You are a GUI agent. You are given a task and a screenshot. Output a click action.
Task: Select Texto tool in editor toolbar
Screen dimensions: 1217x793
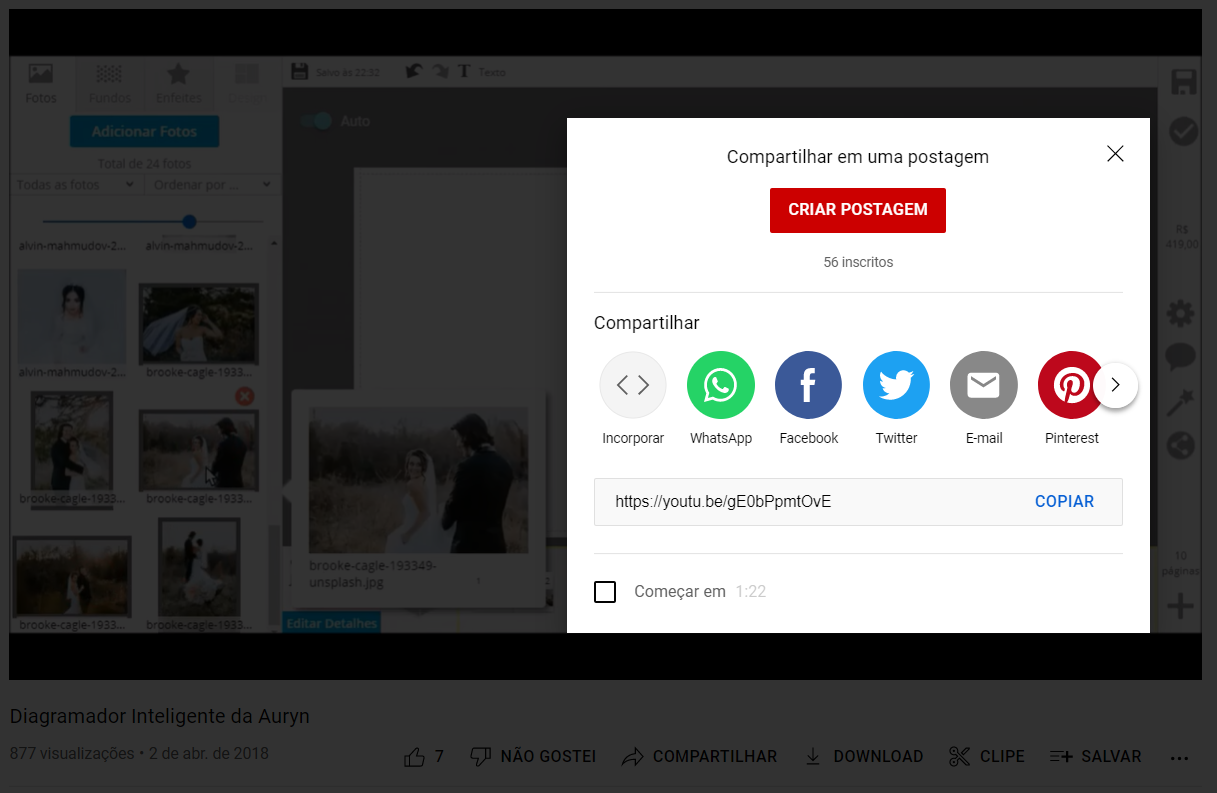coord(481,72)
